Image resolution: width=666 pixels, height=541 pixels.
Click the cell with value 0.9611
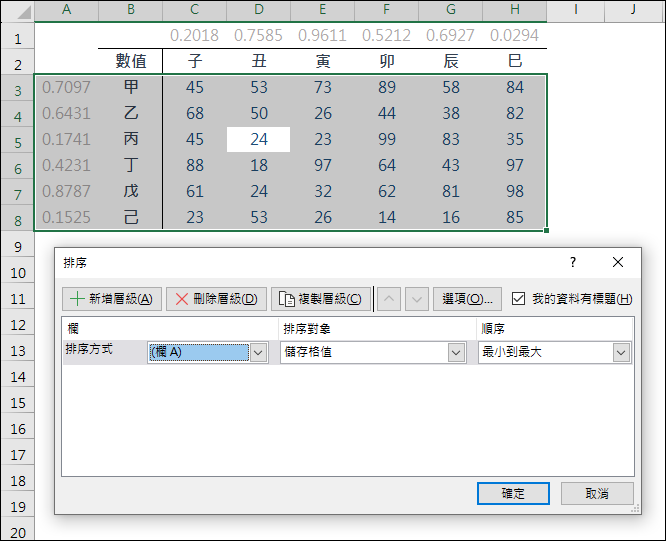pyautogui.click(x=323, y=35)
